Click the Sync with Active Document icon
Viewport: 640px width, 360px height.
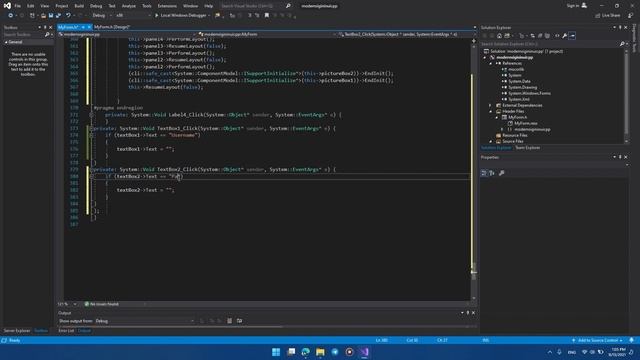tap(532, 36)
